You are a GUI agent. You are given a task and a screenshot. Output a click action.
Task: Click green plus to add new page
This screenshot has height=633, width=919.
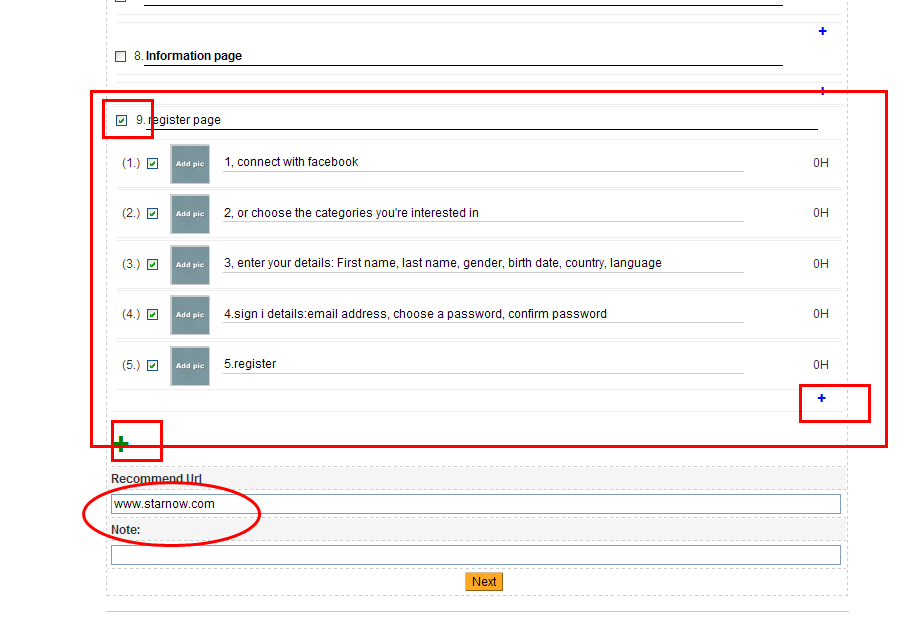(121, 444)
